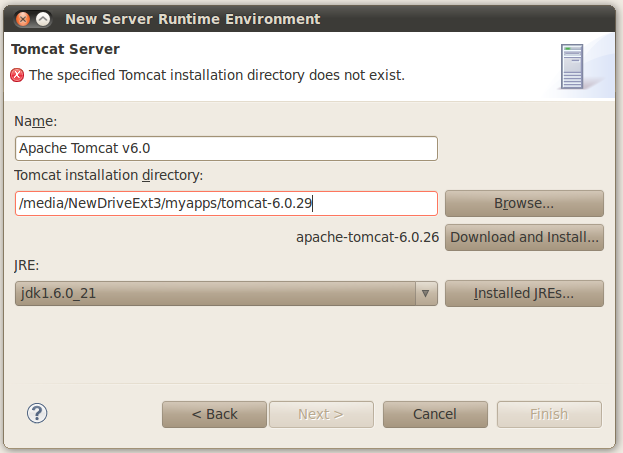Click the Next > button
Image resolution: width=623 pixels, height=453 pixels.
(320, 414)
